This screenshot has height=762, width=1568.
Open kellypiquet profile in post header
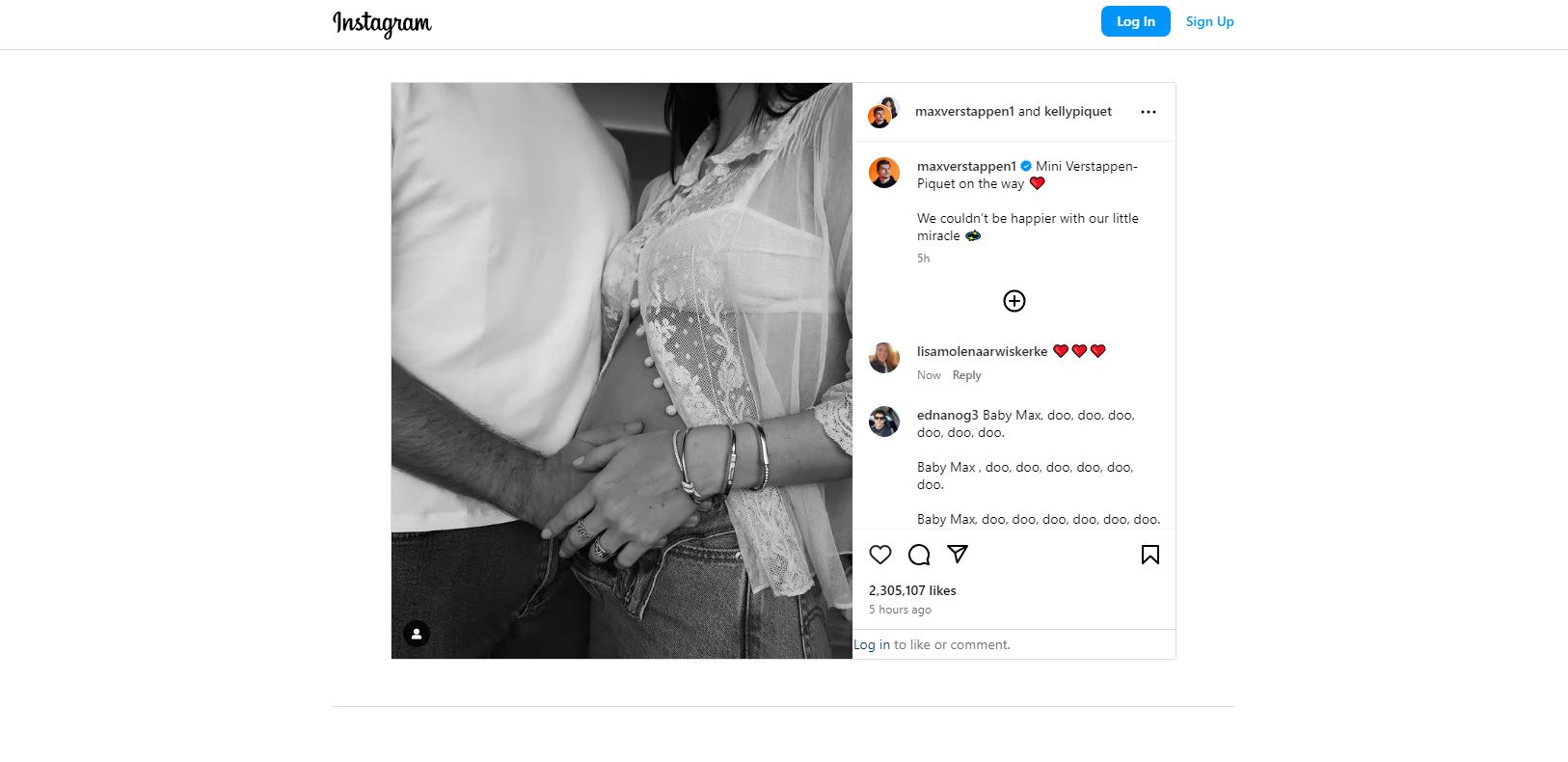point(1078,111)
